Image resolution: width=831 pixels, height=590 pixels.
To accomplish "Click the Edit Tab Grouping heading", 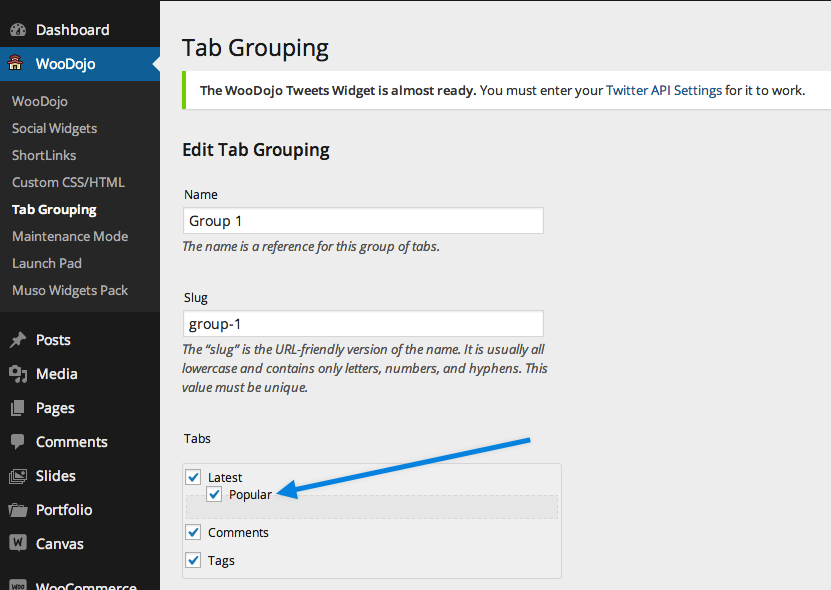I will pos(256,150).
